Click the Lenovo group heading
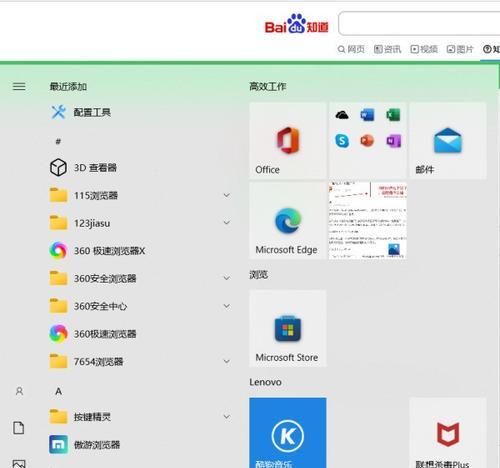 [x=265, y=382]
